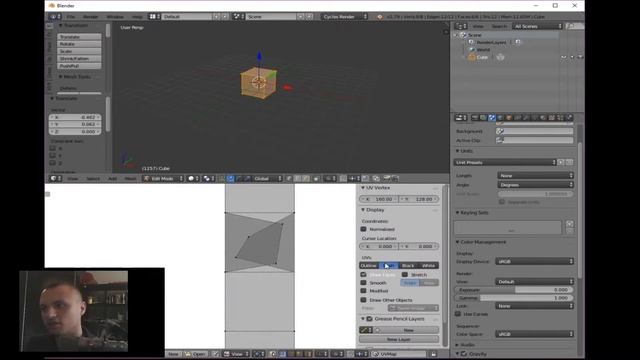Toggle Cube visibility eye in outliner
This screenshot has height=360, width=640.
563,57
